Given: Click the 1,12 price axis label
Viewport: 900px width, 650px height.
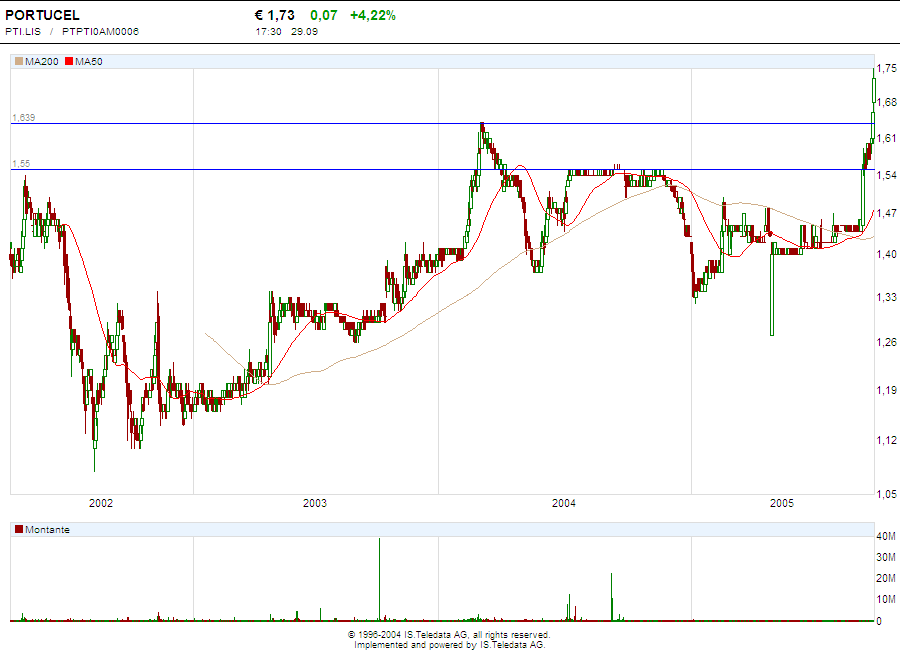Looking at the screenshot, I should tap(886, 440).
